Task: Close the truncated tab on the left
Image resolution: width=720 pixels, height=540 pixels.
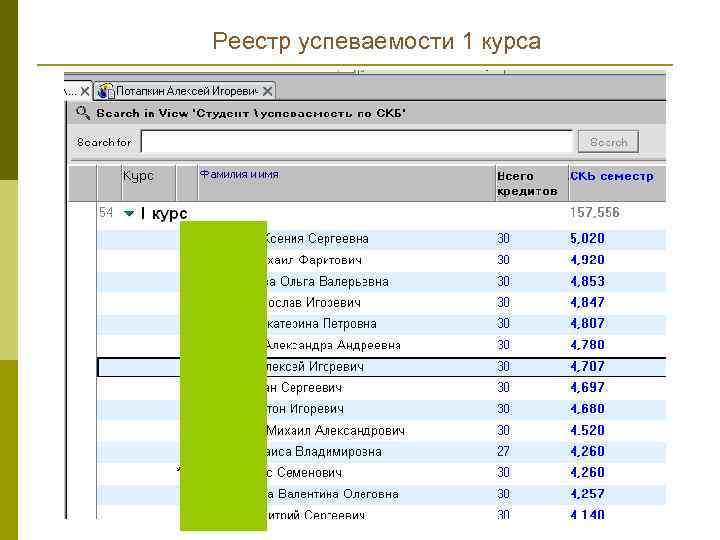Action: click(84, 91)
